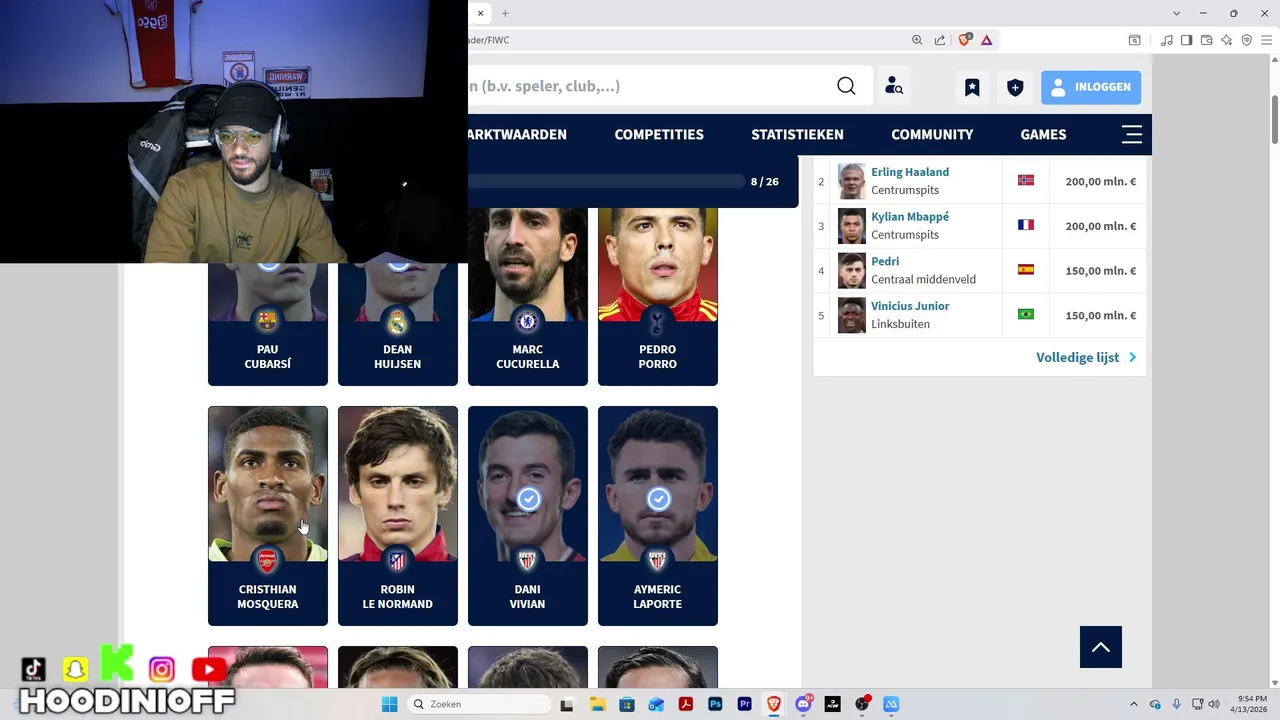
Task: Open Pedri's profile link
Action: point(885,261)
